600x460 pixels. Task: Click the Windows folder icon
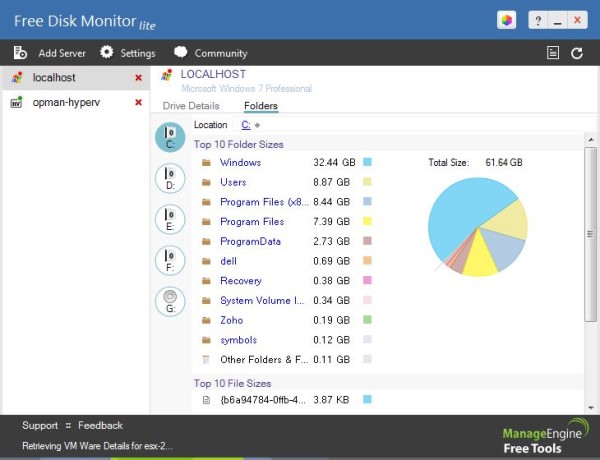(x=206, y=163)
